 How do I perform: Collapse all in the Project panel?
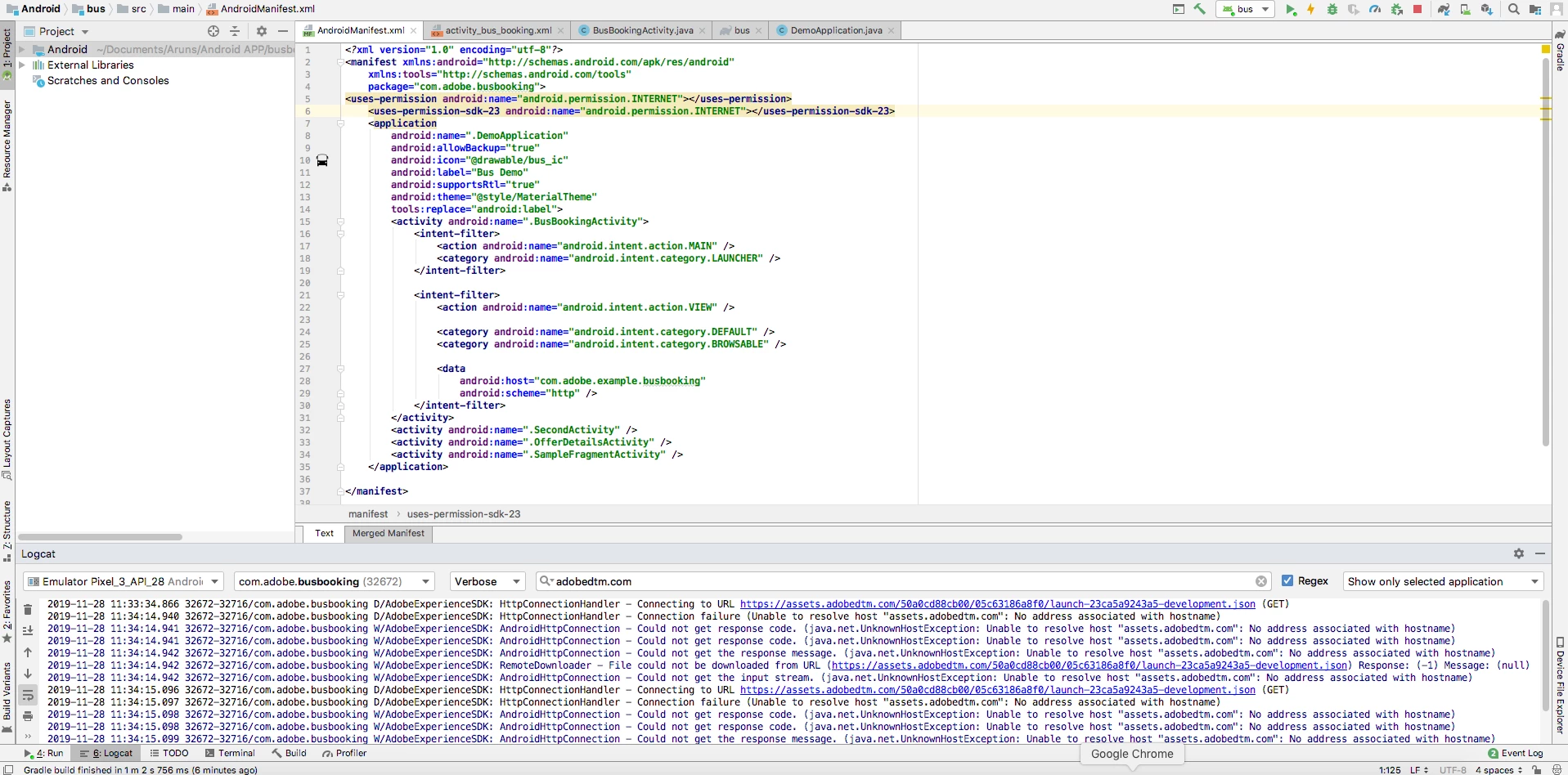click(x=235, y=31)
